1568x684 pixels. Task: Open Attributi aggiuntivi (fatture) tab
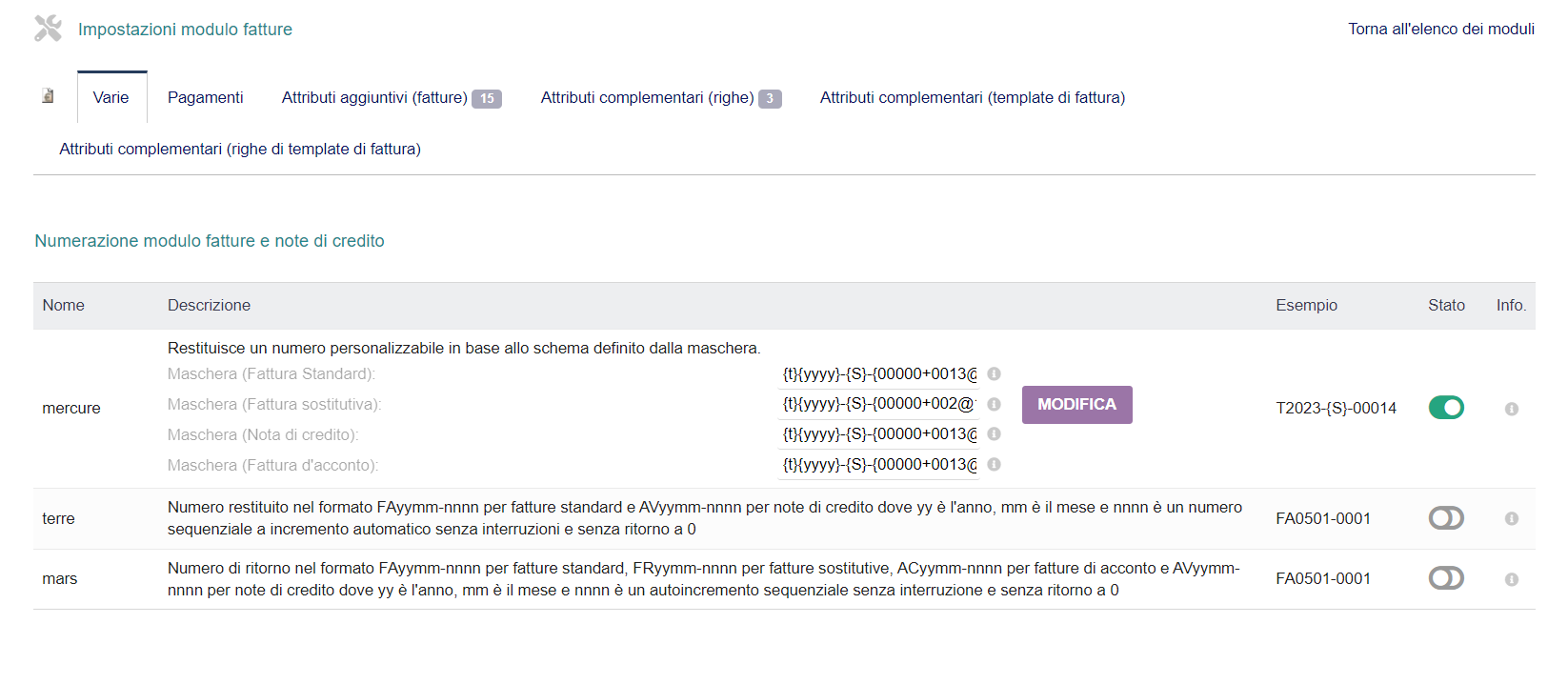391,97
